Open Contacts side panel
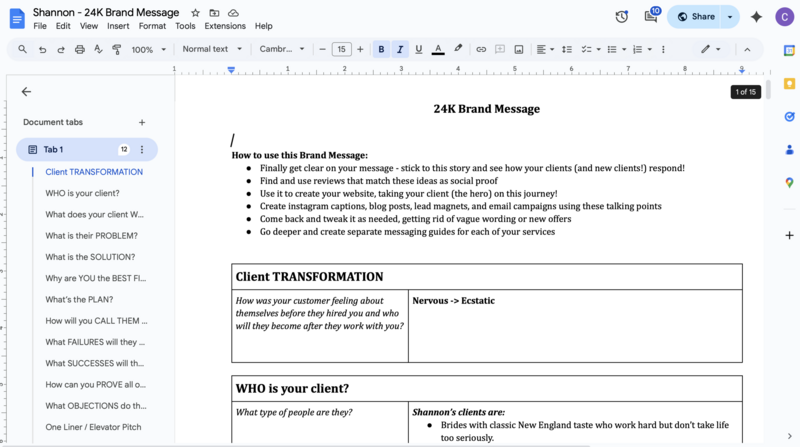 click(789, 150)
